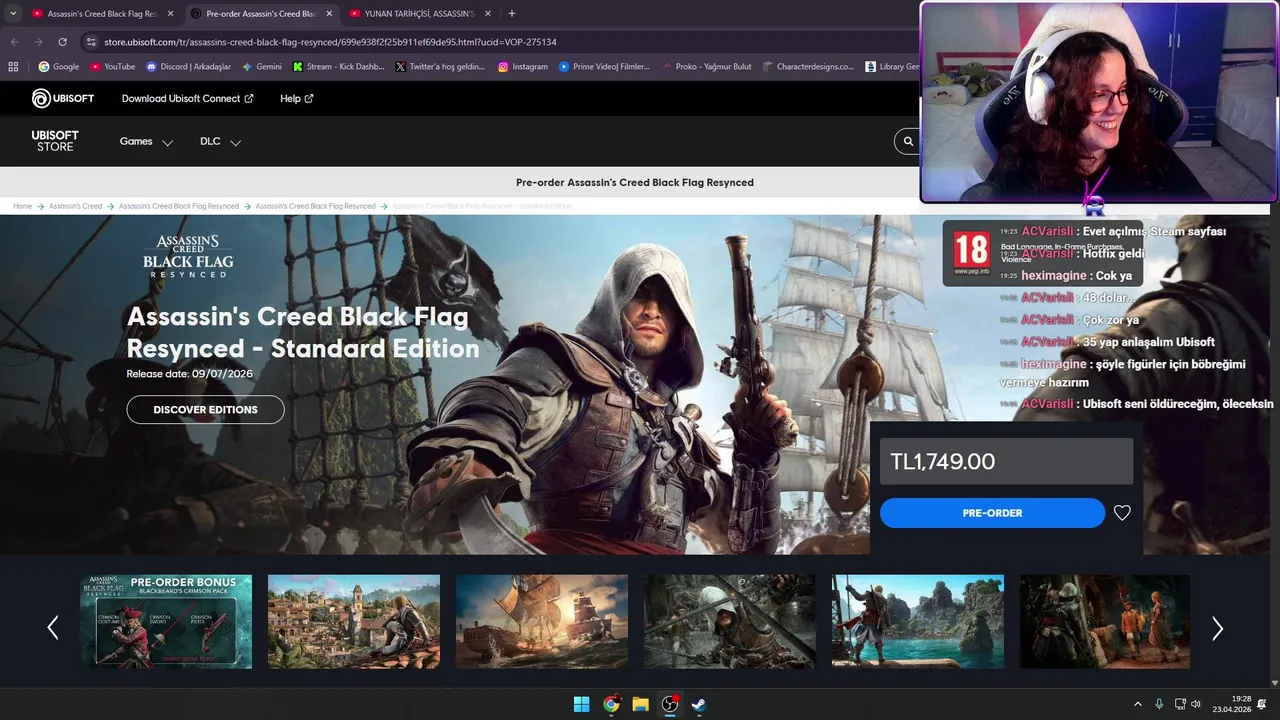Click the blue Pre-Order button
Image resolution: width=1280 pixels, height=720 pixels.
point(992,513)
